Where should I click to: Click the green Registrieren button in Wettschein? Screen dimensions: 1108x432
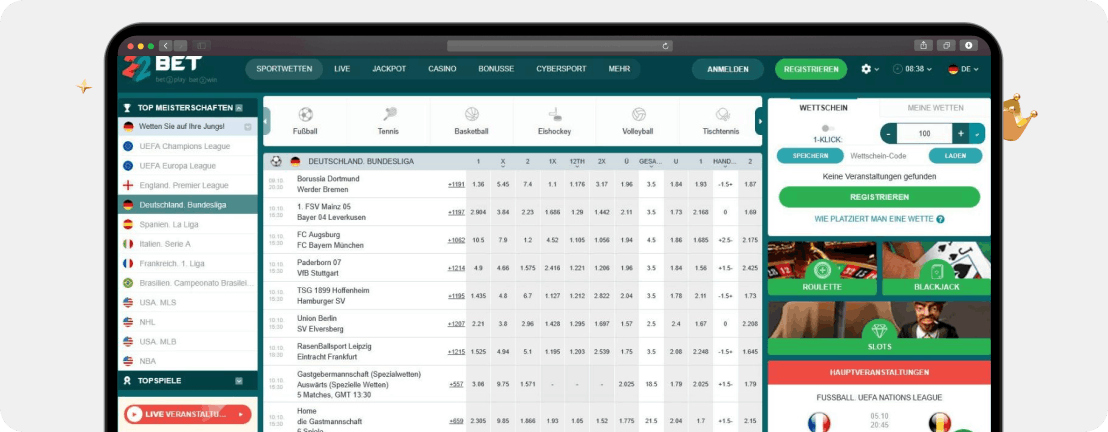pyautogui.click(x=879, y=197)
